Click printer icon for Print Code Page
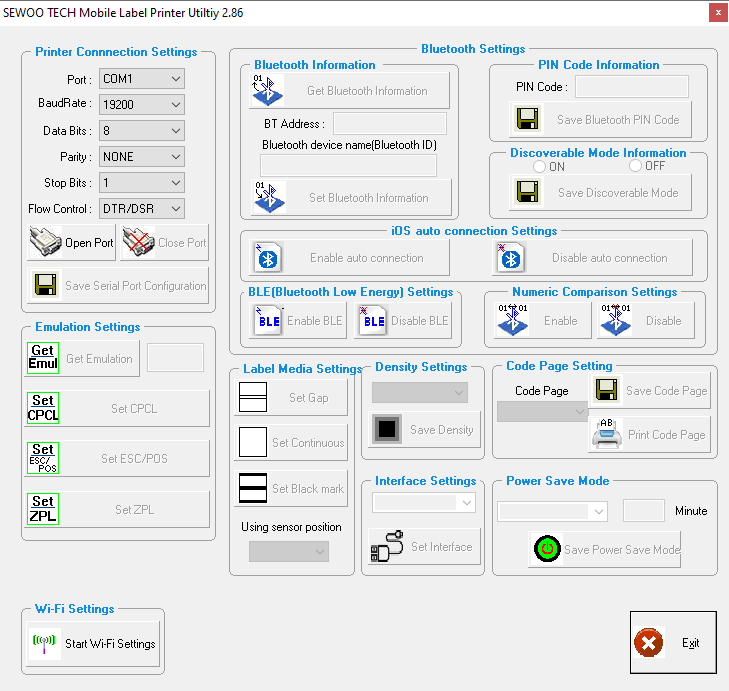 coord(607,433)
